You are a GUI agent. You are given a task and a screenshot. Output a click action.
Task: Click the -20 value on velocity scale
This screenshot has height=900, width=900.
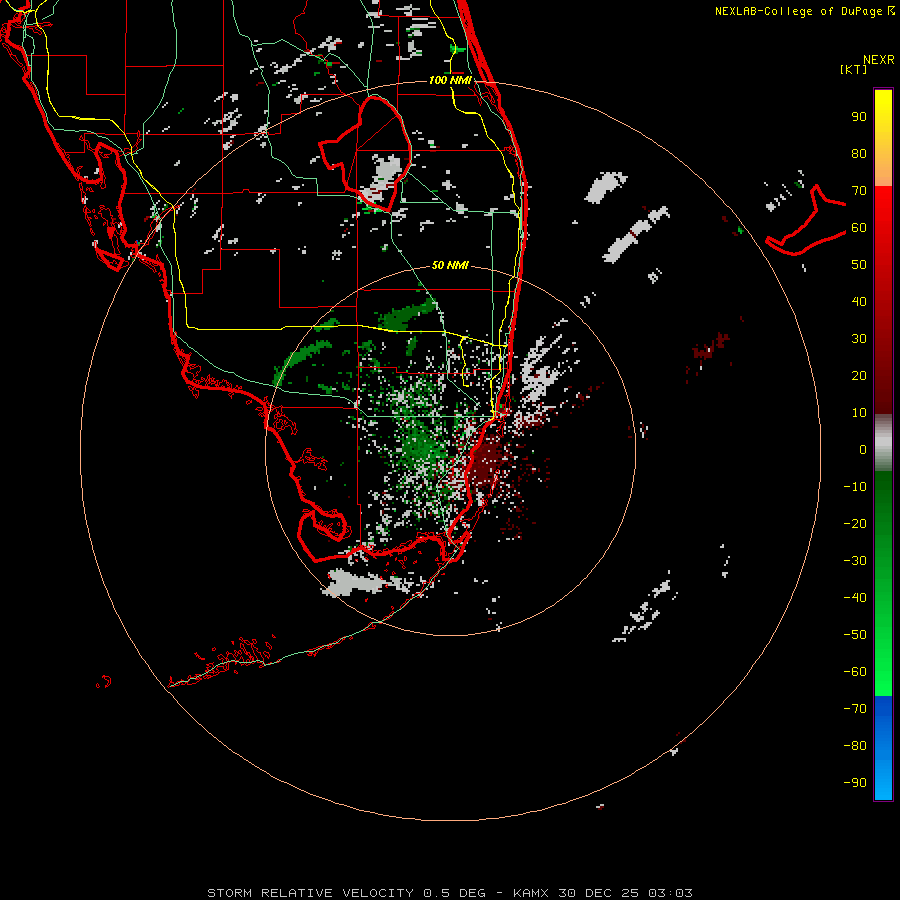855,524
